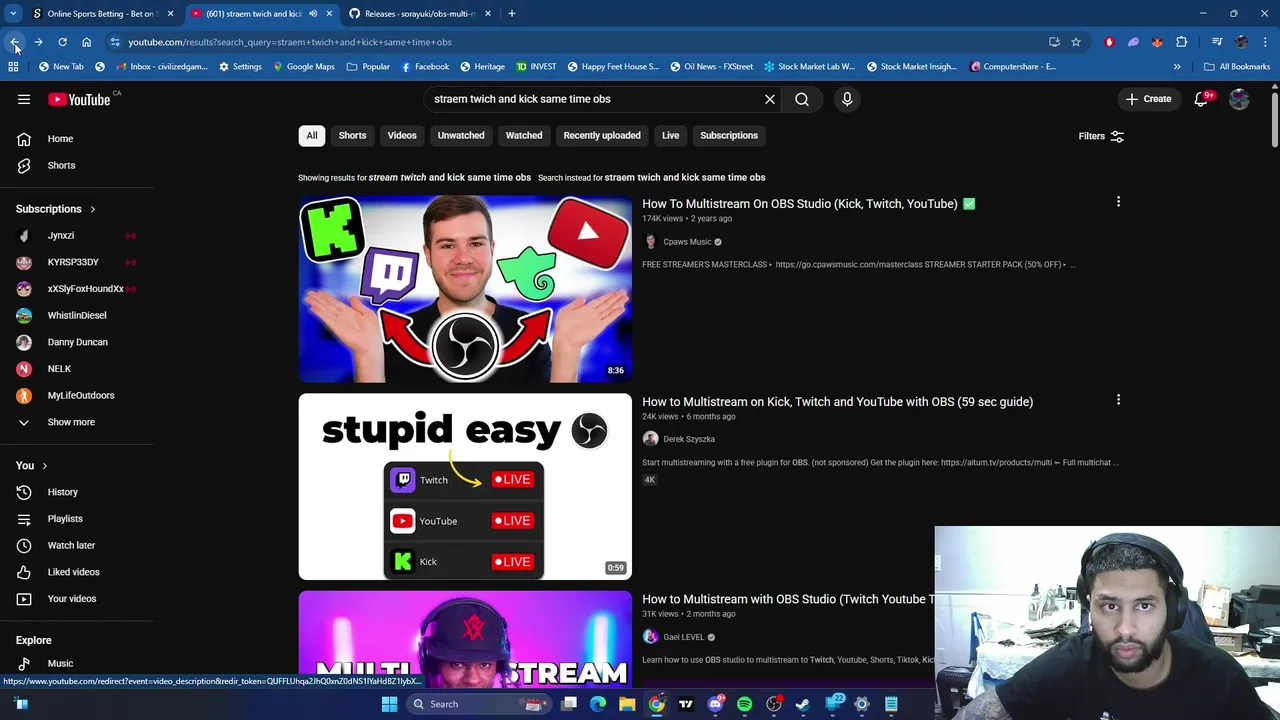The height and width of the screenshot is (720, 1280).
Task: Reload the page in Chrome
Action: pos(62,42)
